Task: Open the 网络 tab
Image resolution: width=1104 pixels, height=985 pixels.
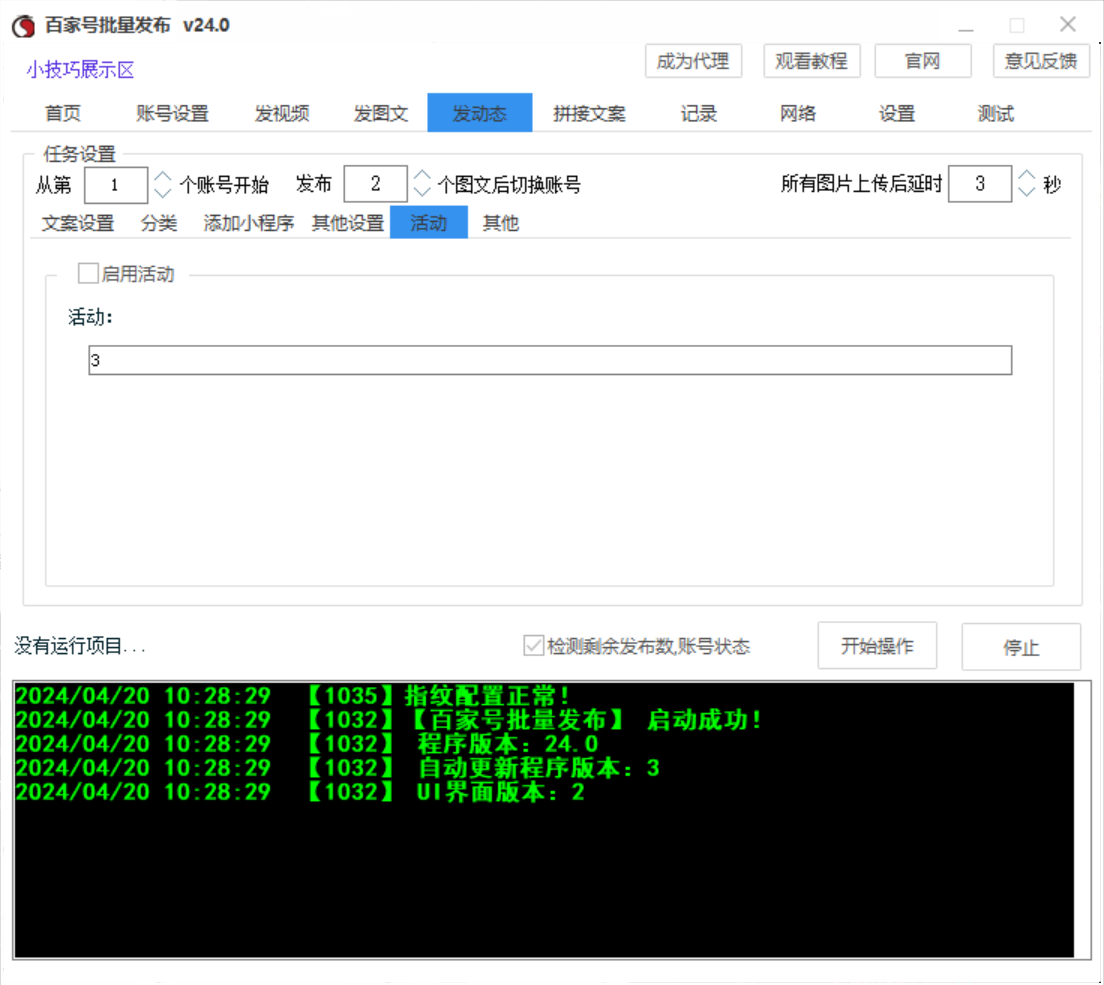Action: pyautogui.click(x=798, y=113)
